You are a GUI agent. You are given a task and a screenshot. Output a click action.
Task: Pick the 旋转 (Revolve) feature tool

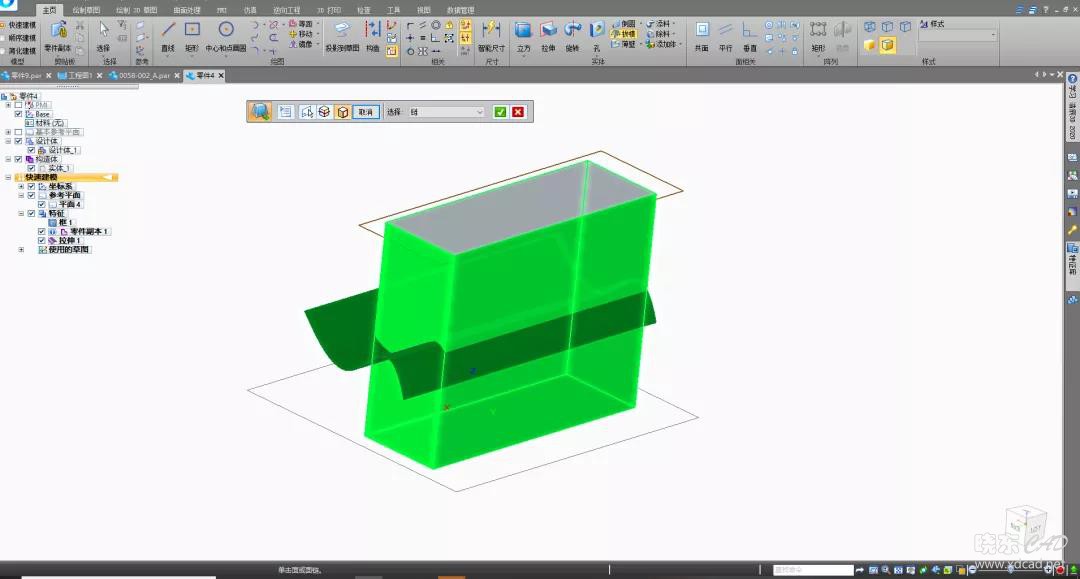pos(572,33)
